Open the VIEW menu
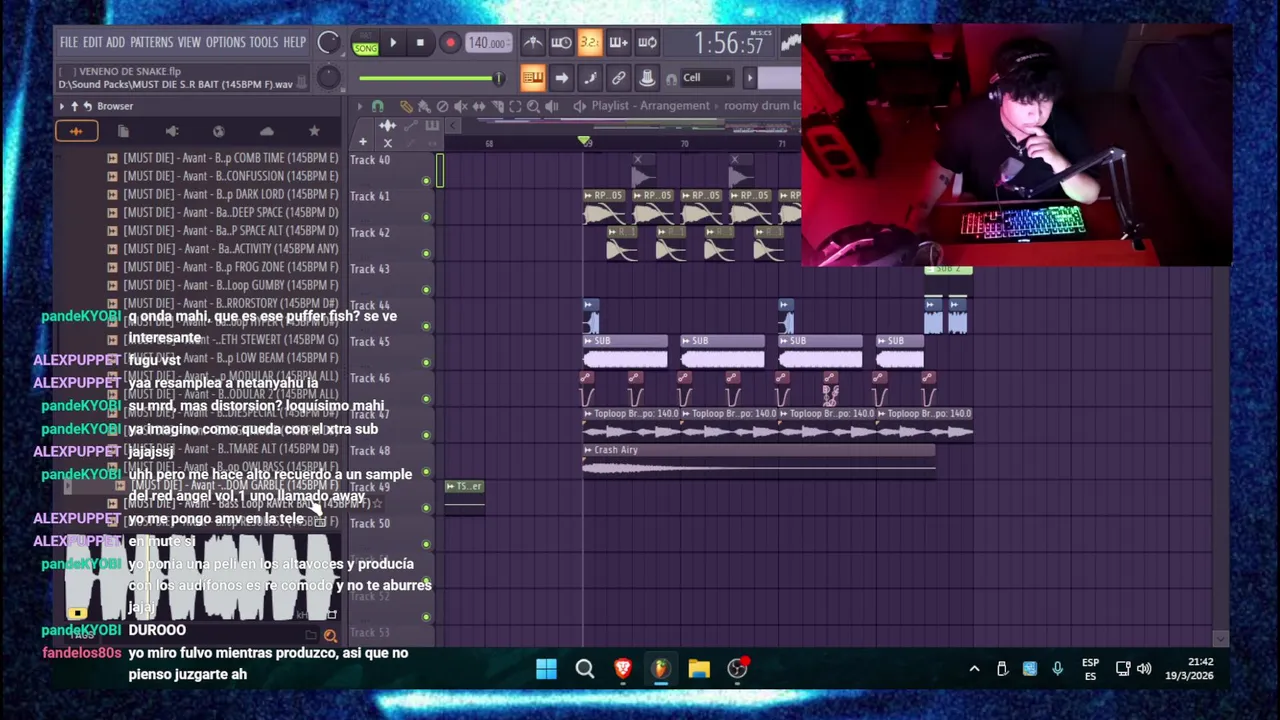 tap(189, 43)
